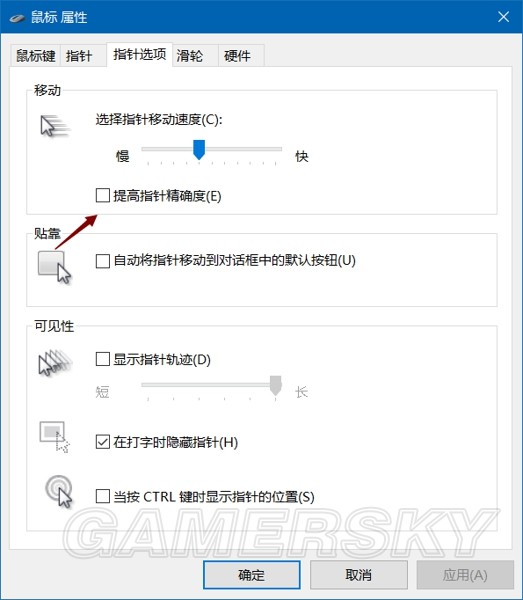
Task: Click the pointer trails icon
Action: click(x=55, y=362)
